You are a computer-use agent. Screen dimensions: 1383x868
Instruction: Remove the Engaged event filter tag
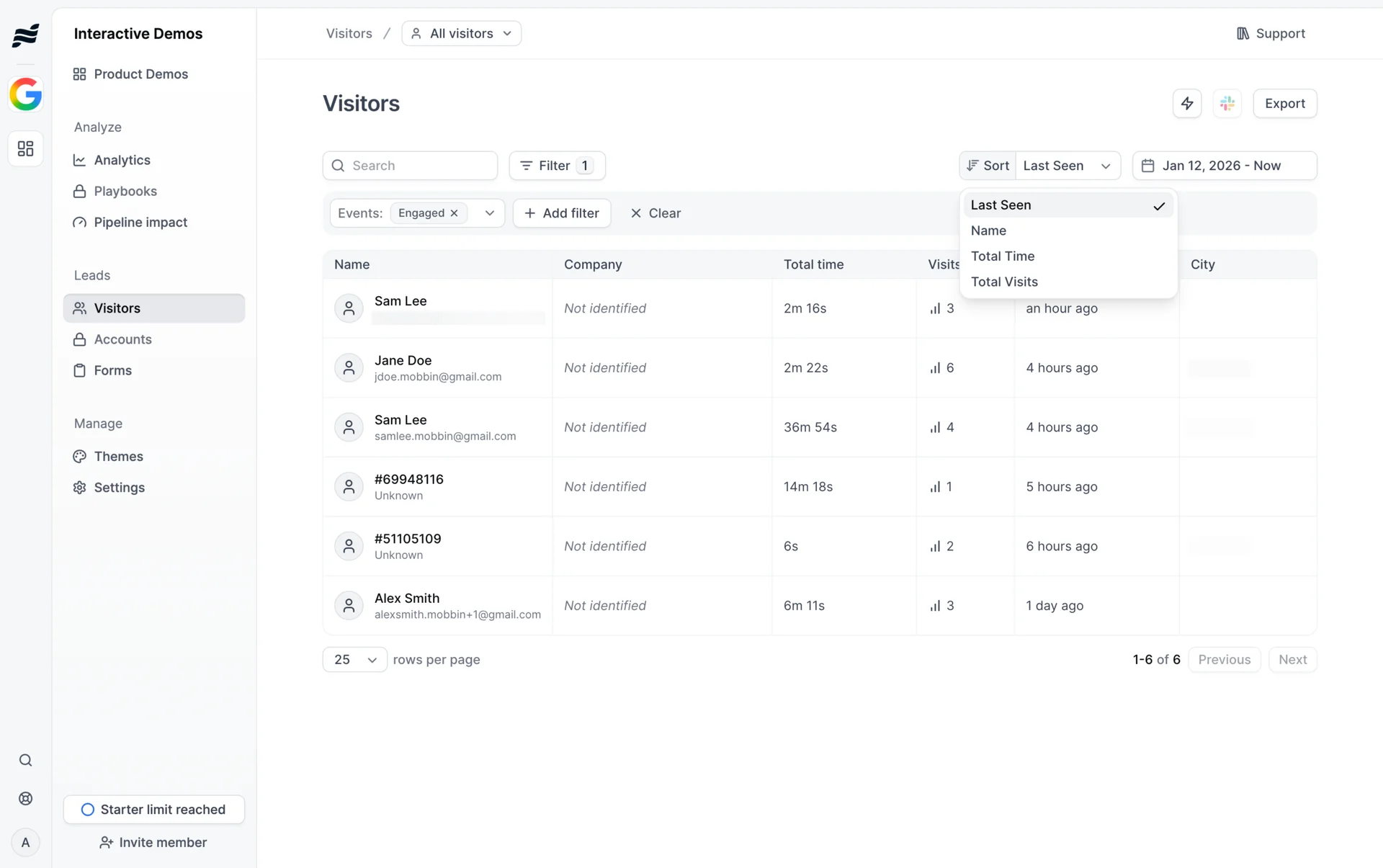(455, 213)
